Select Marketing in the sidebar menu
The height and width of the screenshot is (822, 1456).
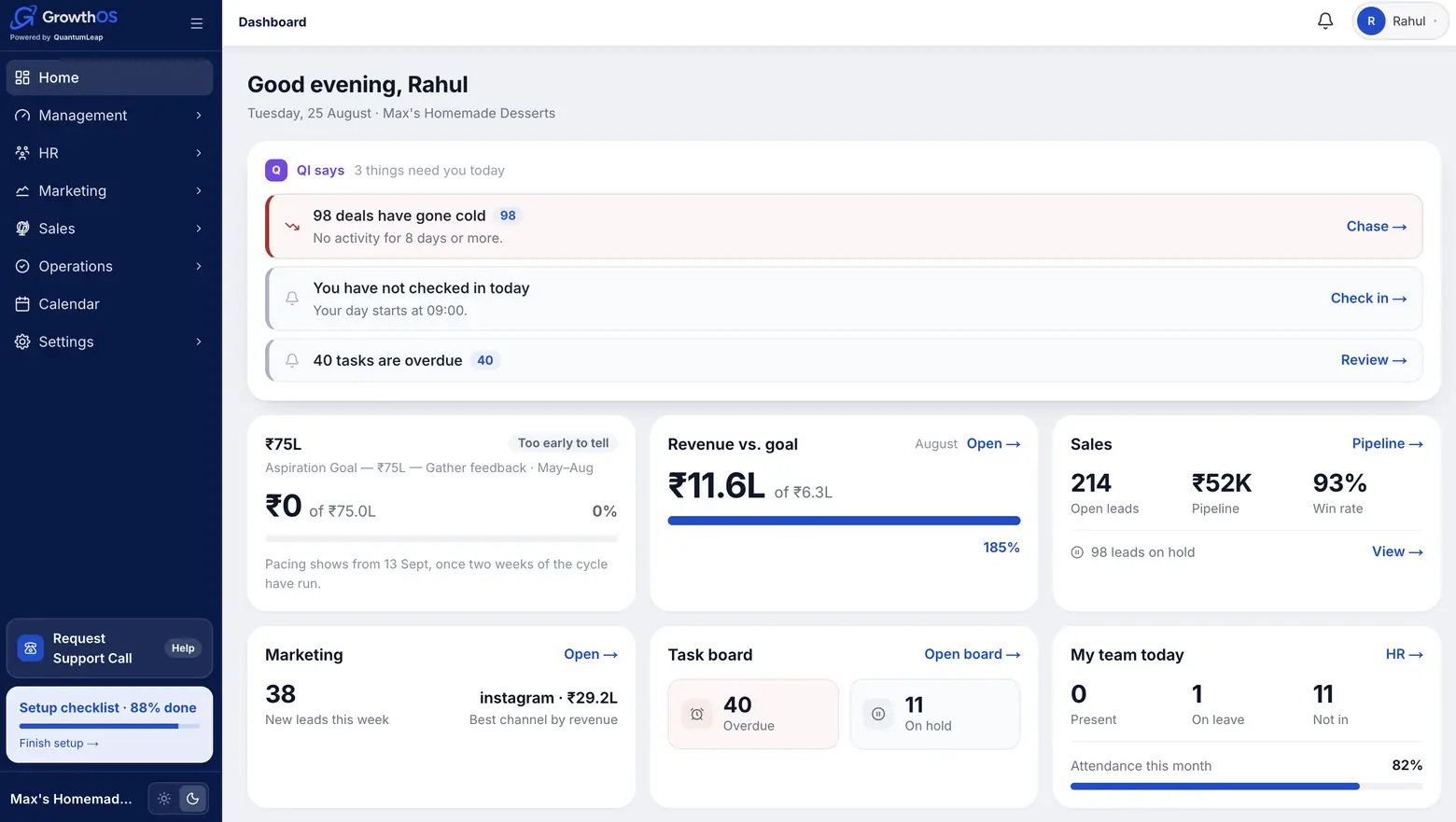[x=109, y=191]
